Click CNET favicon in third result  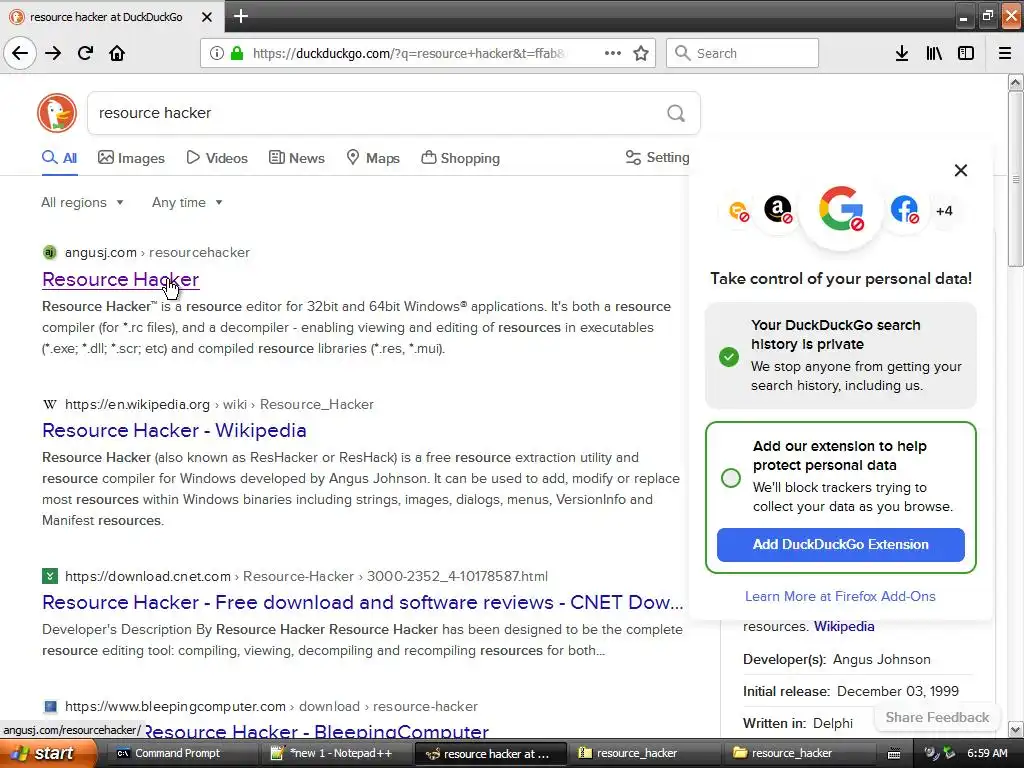(50, 576)
